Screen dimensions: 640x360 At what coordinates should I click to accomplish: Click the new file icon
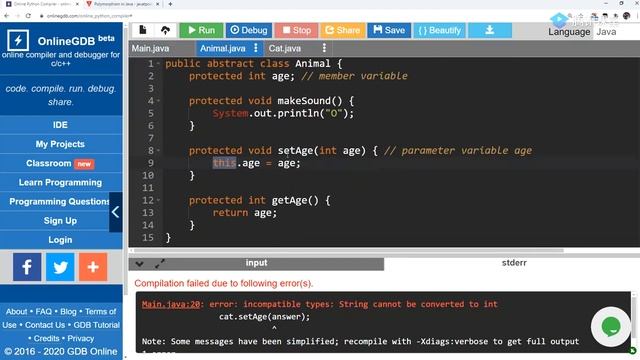(142, 30)
